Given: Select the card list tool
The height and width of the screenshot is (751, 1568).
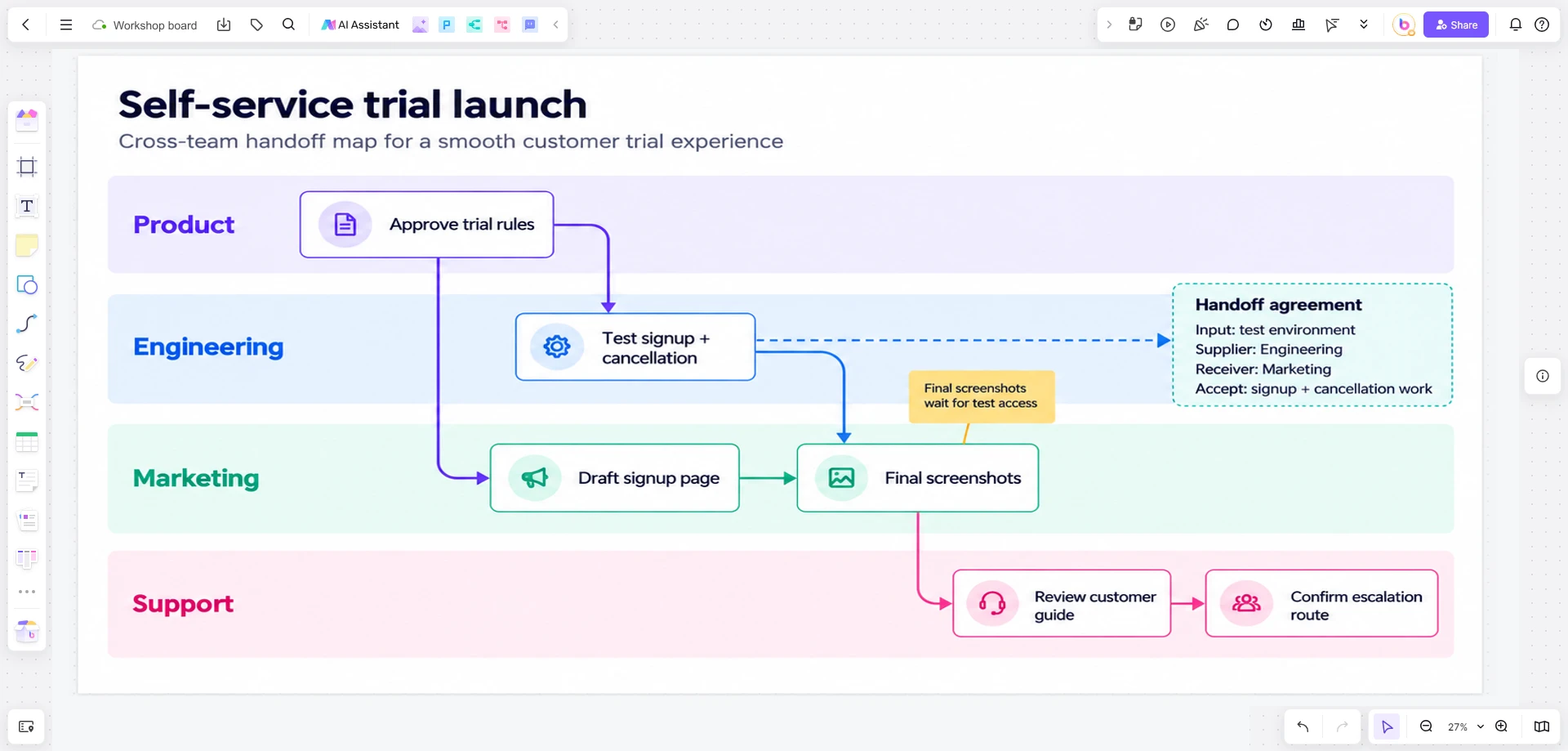Looking at the screenshot, I should 27,520.
